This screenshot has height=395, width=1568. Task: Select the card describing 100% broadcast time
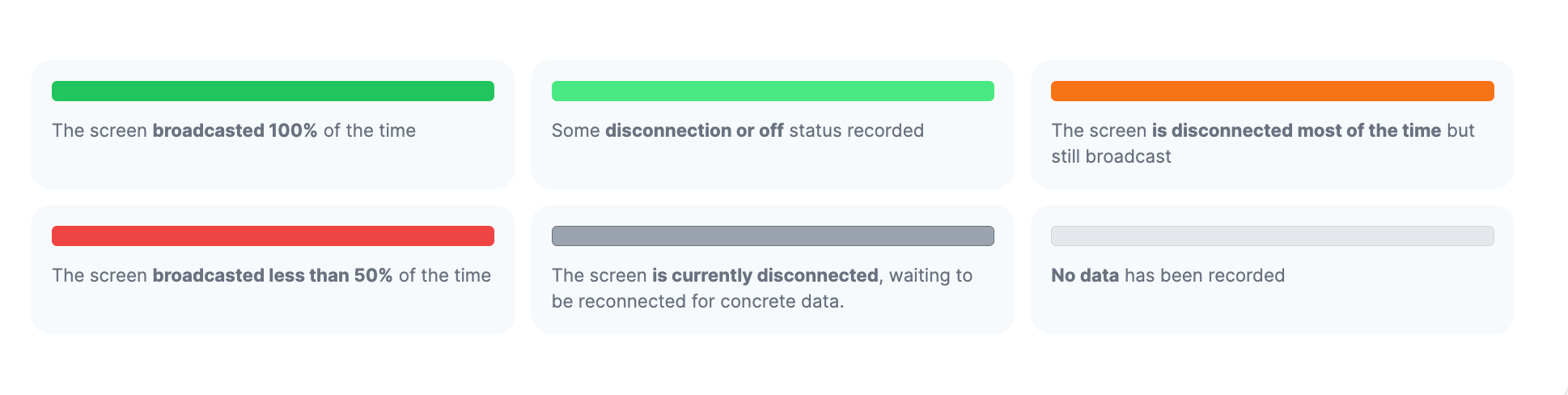(x=273, y=125)
